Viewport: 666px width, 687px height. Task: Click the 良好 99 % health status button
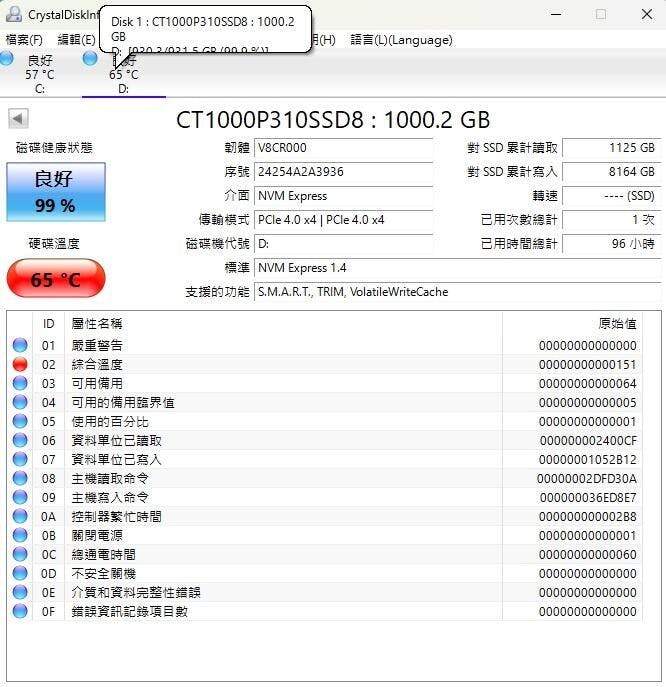pos(56,192)
